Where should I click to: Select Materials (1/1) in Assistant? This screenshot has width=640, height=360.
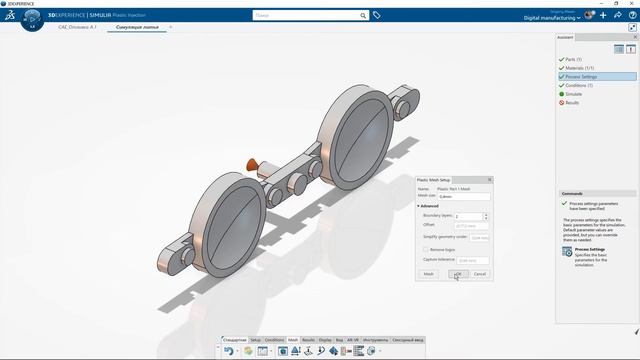tap(580, 68)
